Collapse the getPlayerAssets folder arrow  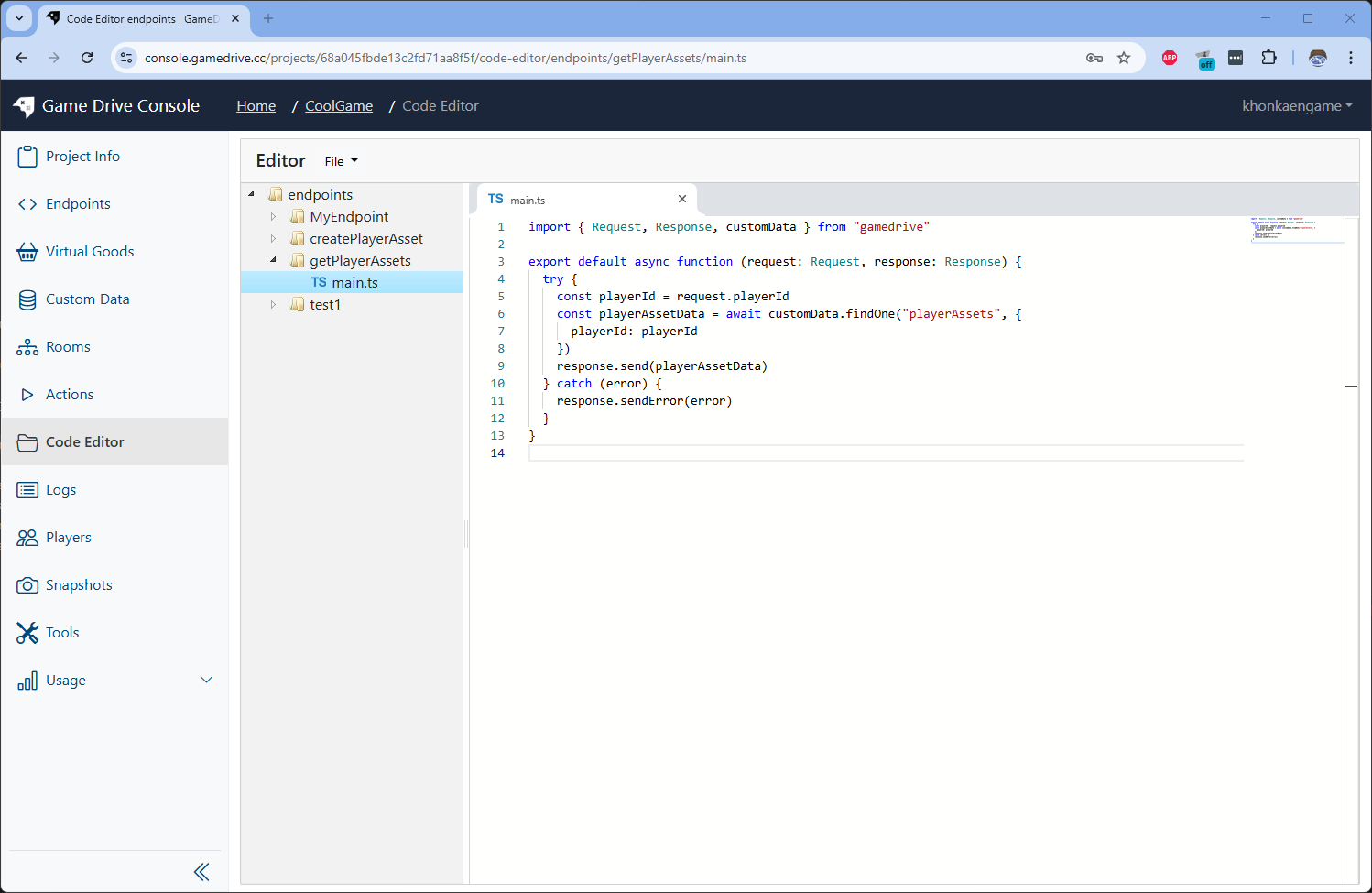click(273, 261)
